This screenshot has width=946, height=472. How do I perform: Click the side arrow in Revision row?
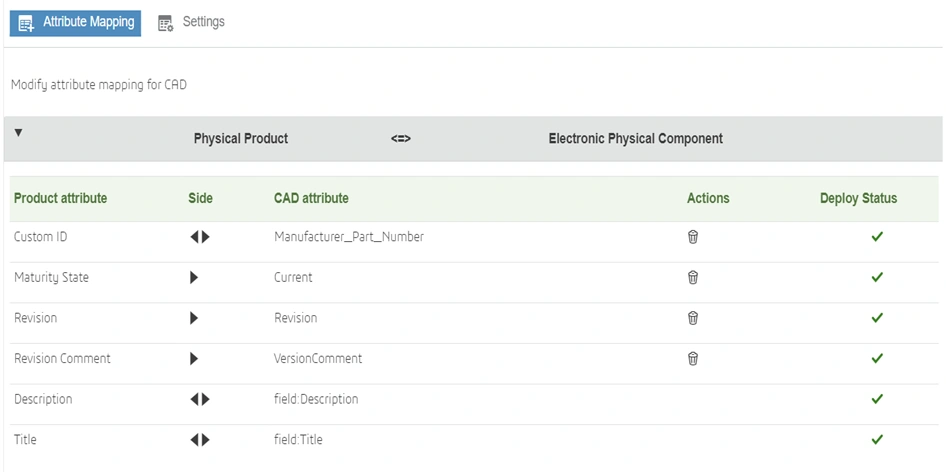point(194,318)
